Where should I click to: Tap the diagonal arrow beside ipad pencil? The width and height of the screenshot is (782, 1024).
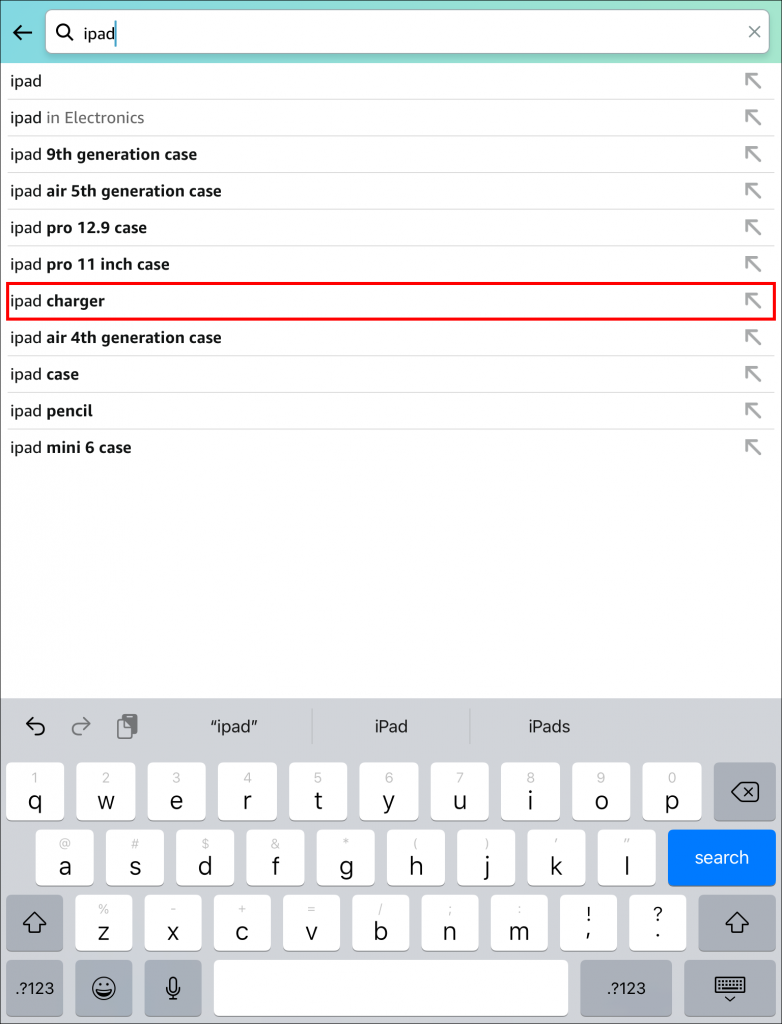coord(752,410)
